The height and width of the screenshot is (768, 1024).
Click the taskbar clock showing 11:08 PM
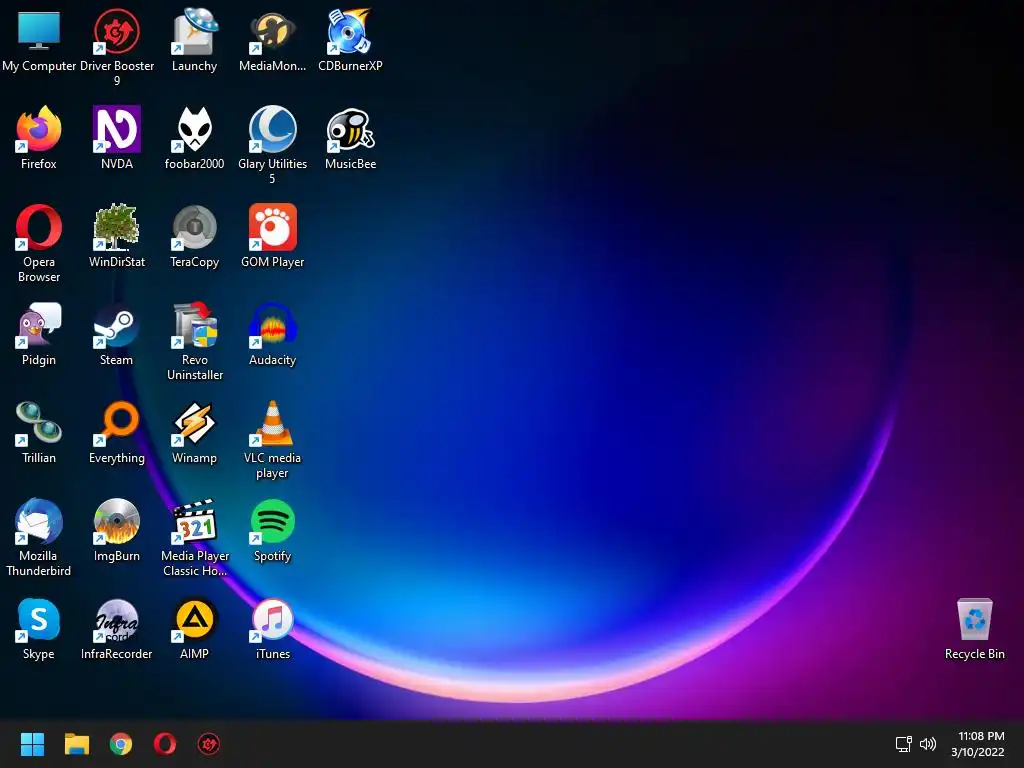click(978, 744)
